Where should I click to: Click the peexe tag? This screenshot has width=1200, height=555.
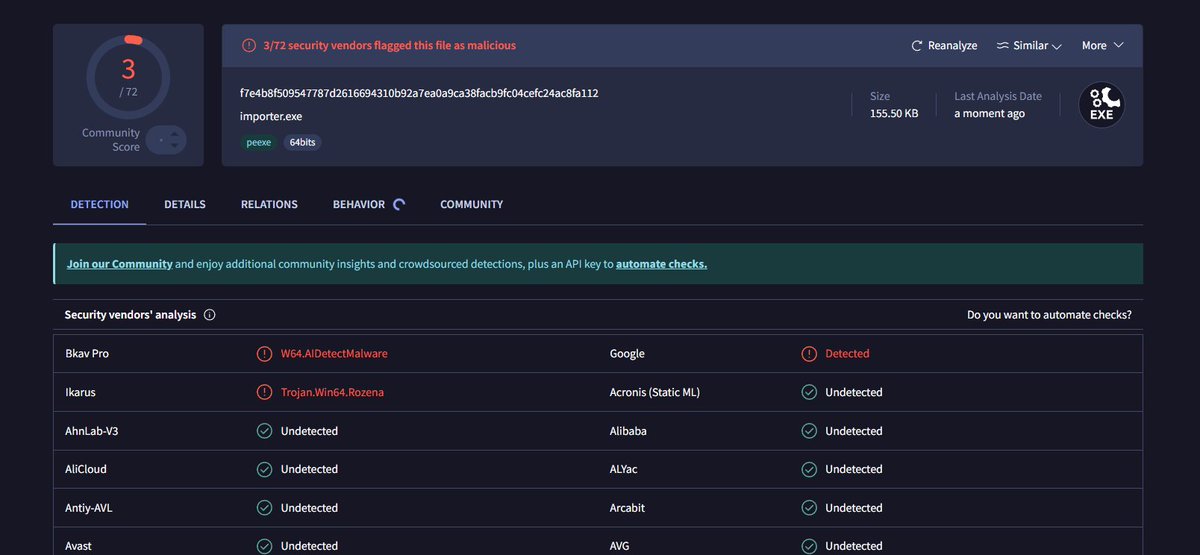coord(259,143)
